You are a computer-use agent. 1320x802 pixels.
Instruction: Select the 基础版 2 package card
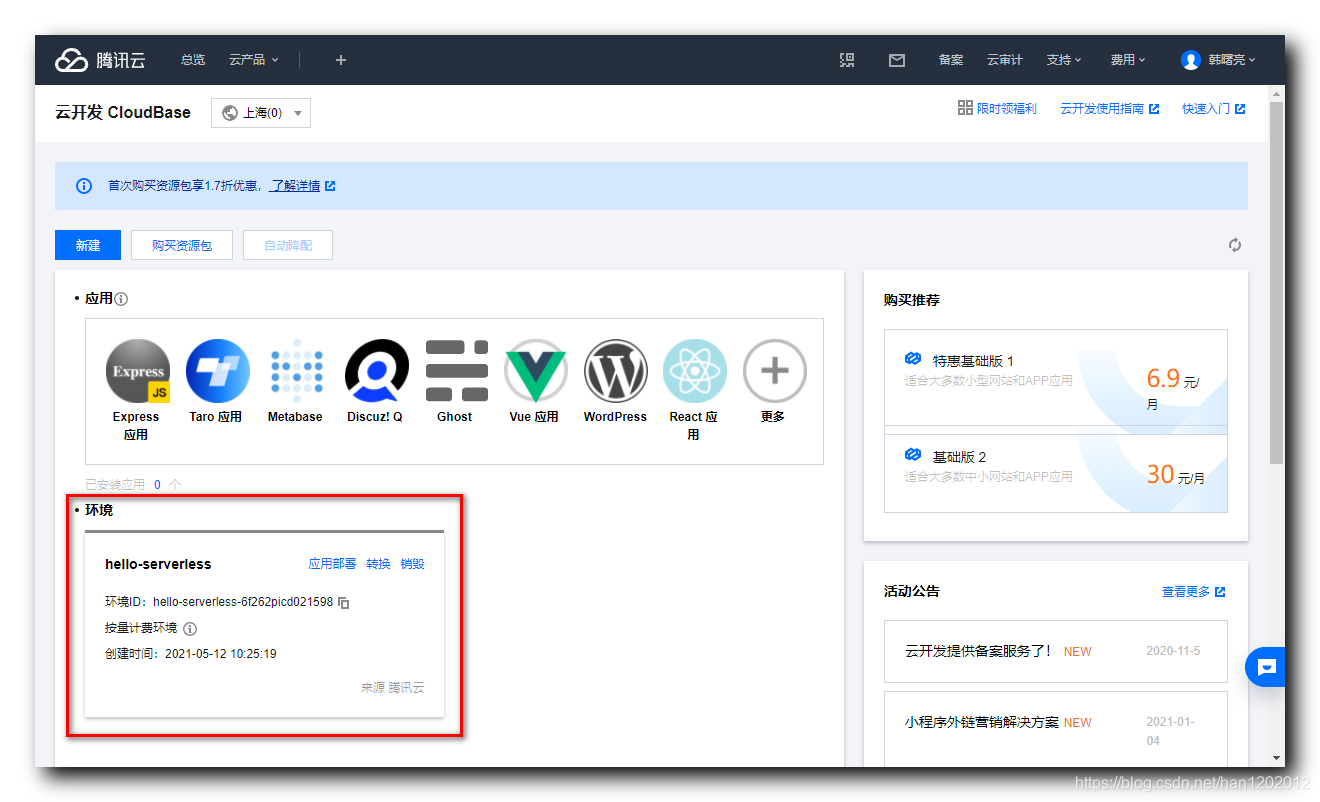click(x=1055, y=474)
